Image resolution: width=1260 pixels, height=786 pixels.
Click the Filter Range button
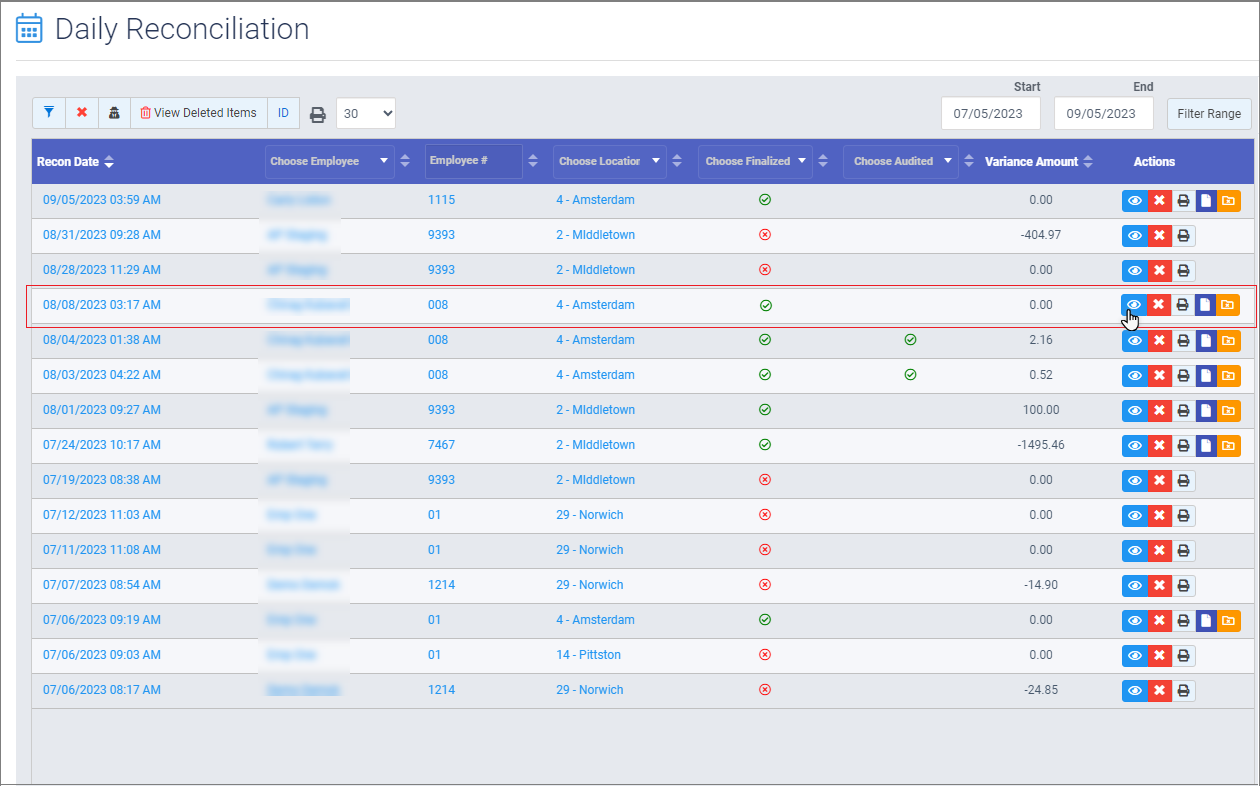(x=1209, y=113)
